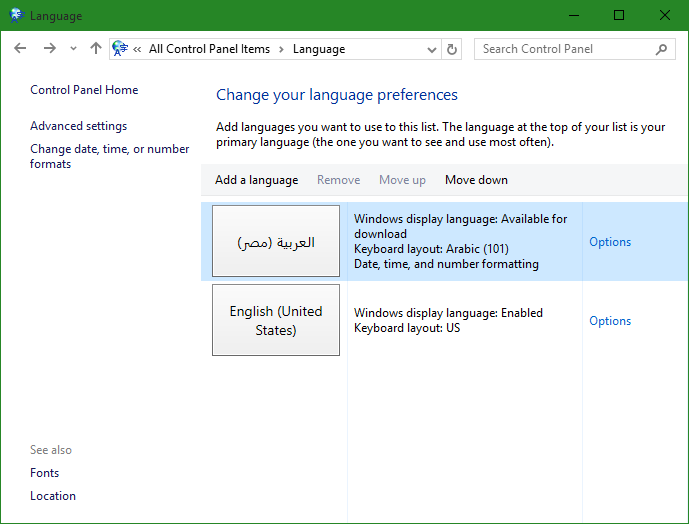
Task: Click the Move down command
Action: (476, 180)
